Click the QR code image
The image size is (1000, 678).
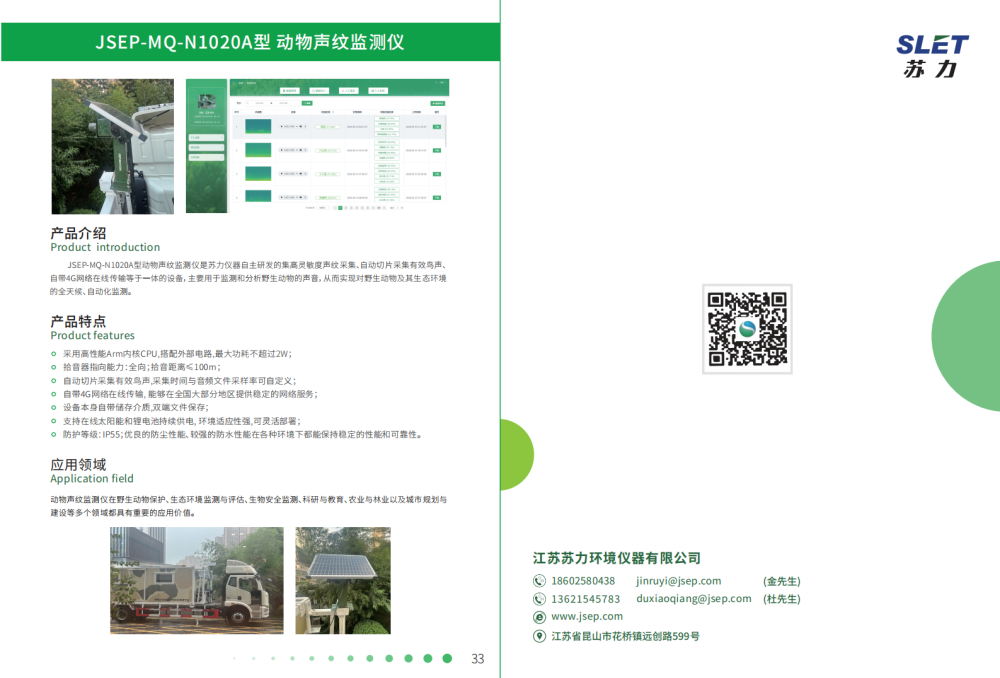click(x=747, y=329)
